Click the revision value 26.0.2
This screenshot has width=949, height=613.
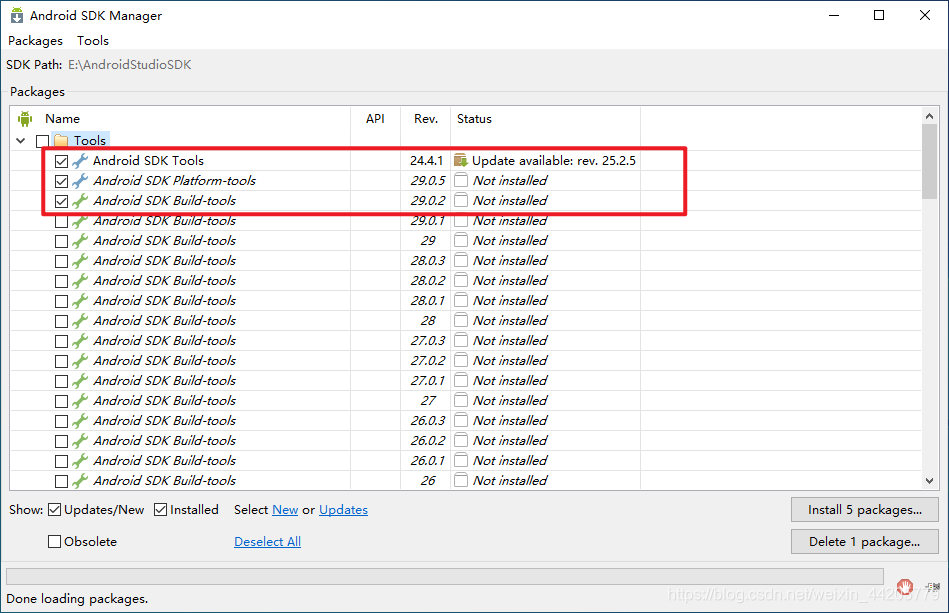(428, 440)
